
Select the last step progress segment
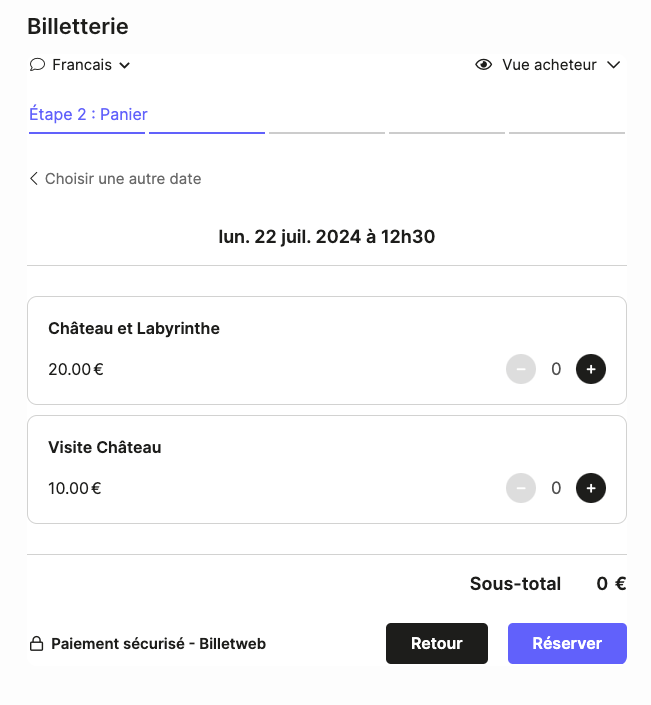coord(566,131)
